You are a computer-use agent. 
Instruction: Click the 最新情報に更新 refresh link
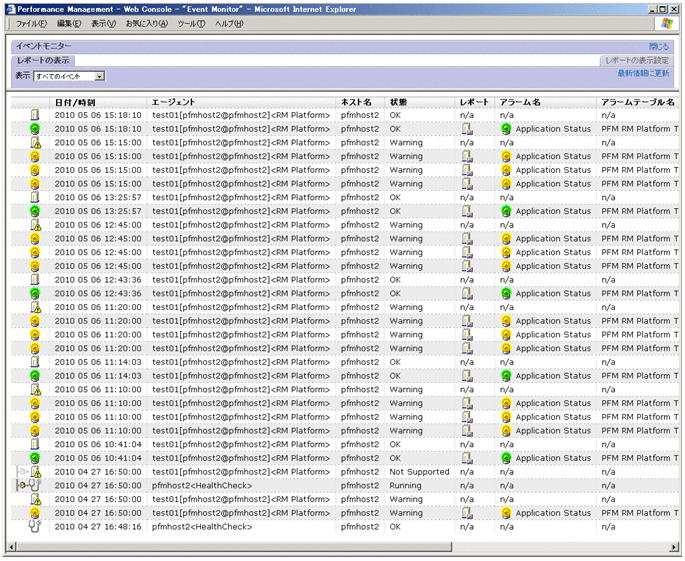[643, 73]
